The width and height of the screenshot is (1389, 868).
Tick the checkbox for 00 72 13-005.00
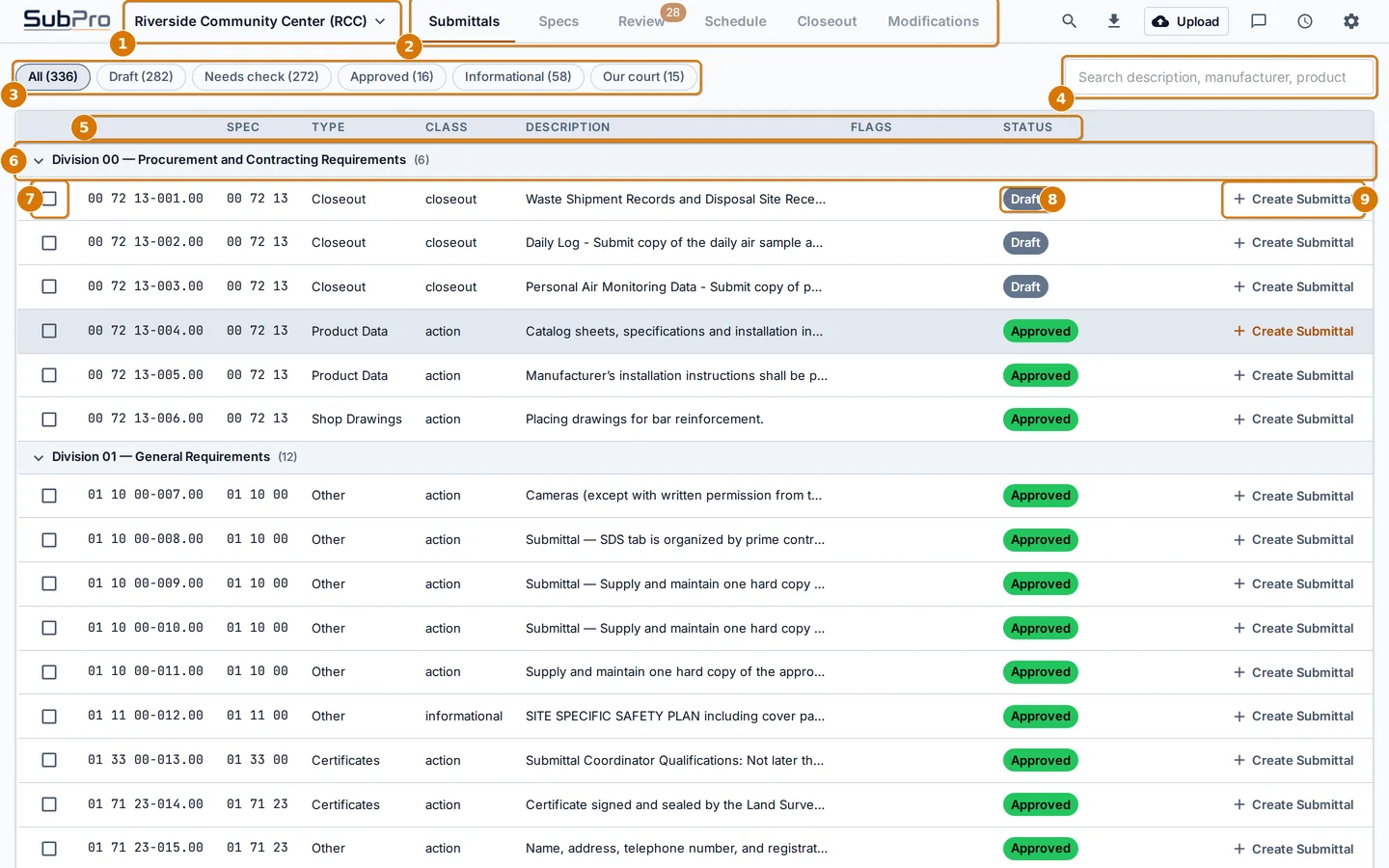tap(49, 375)
